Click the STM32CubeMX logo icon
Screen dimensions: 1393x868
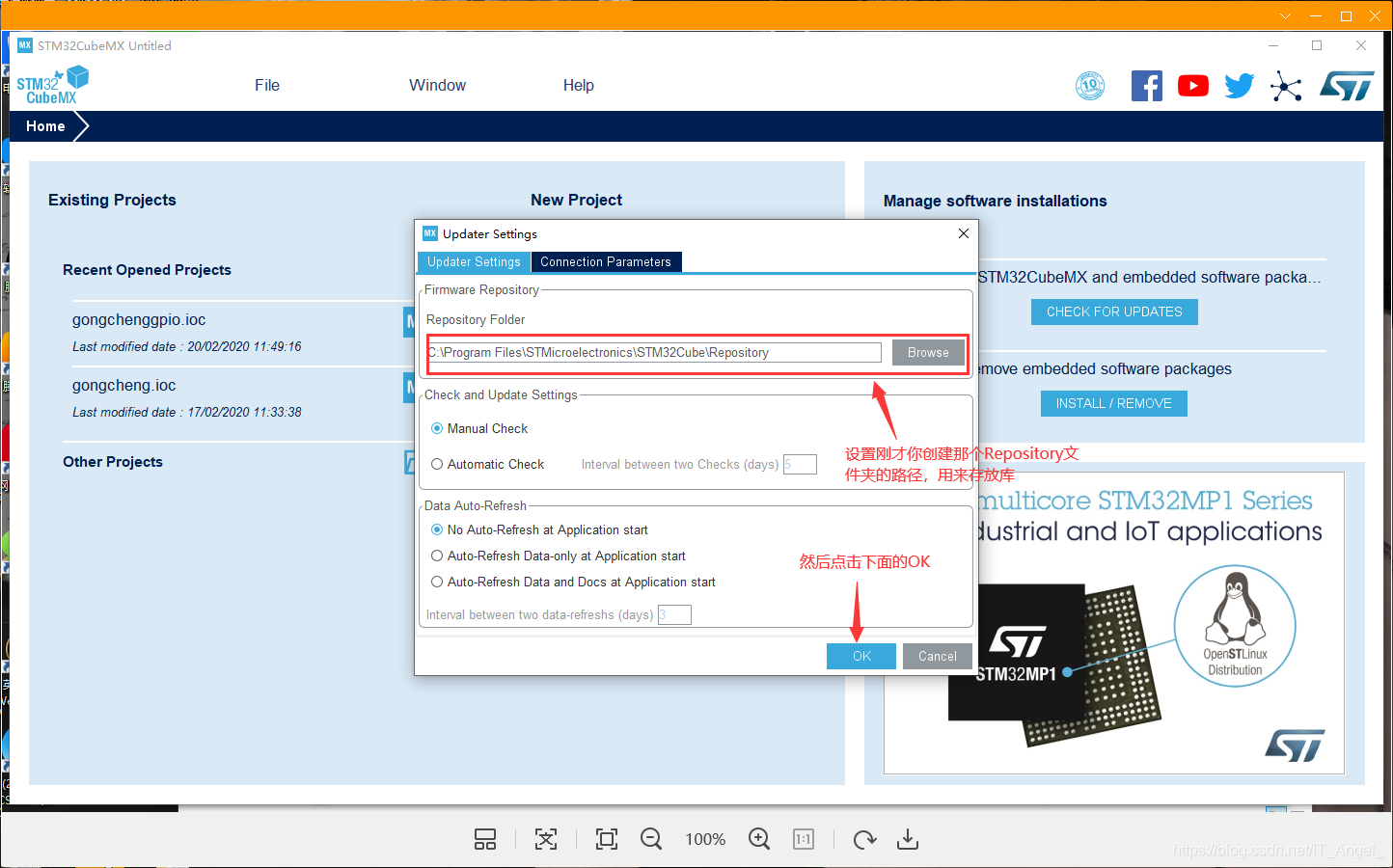pos(52,85)
